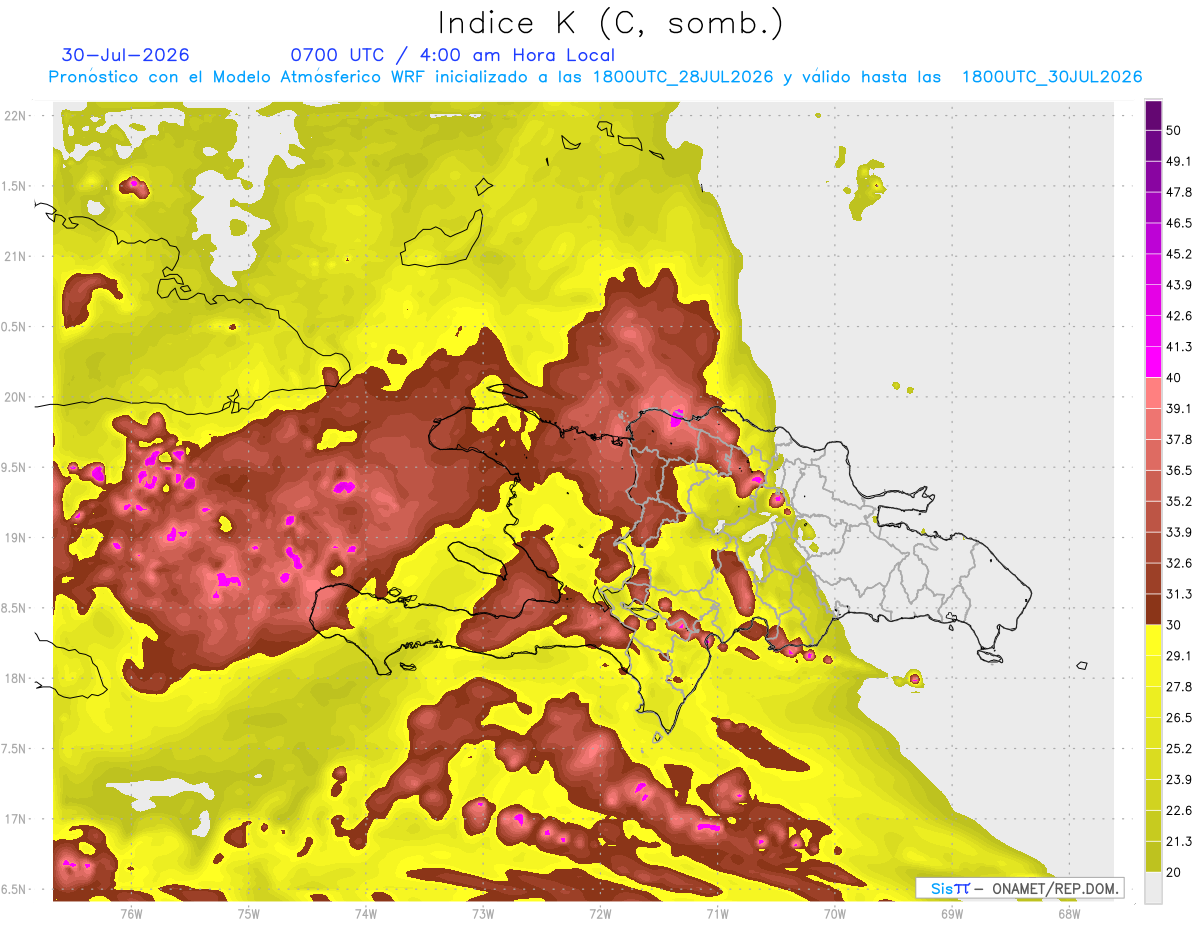Viewport: 1200px width, 927px height.
Task: Click the legend value '25.2'
Action: point(1179,749)
